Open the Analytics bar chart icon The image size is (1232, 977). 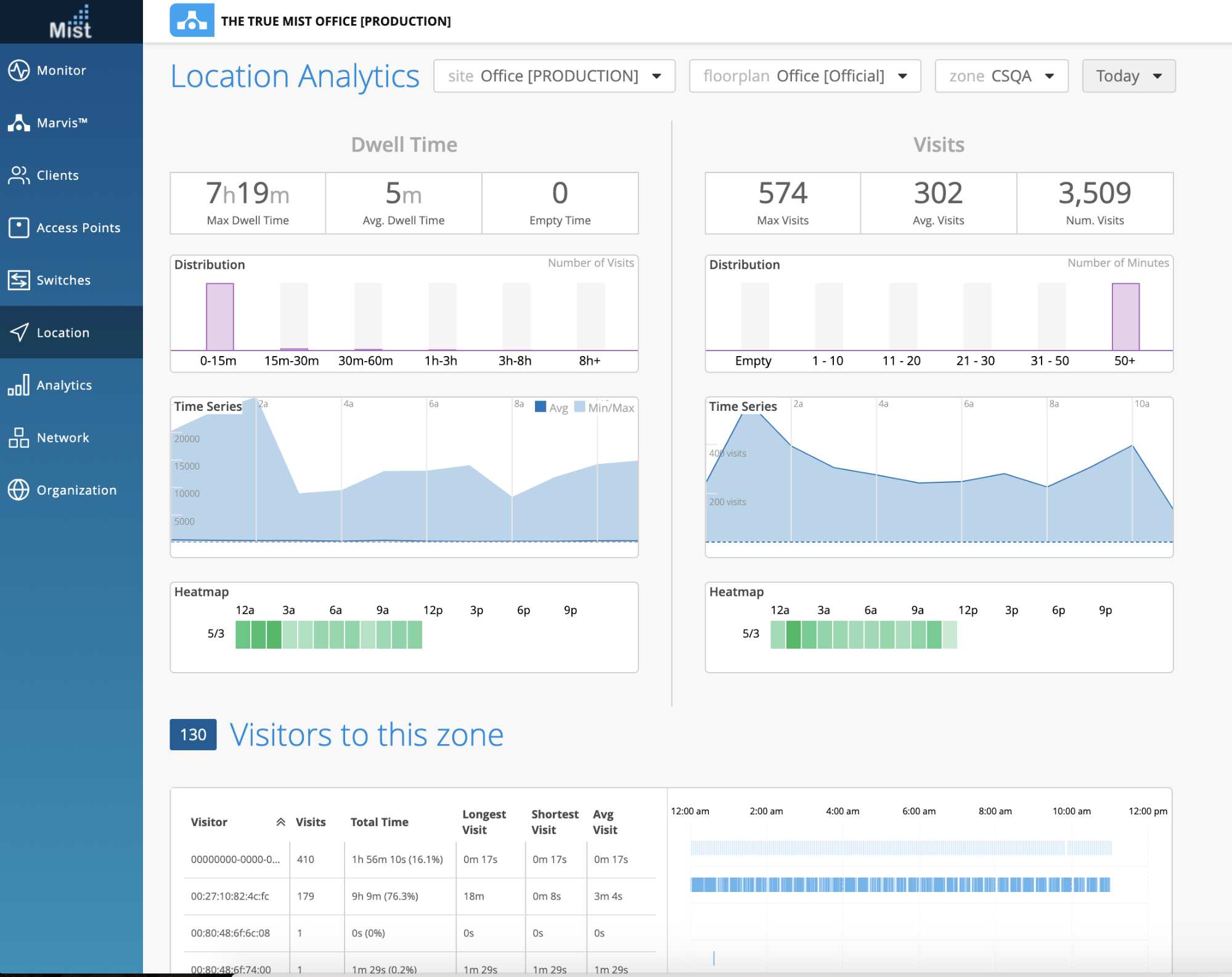[18, 385]
